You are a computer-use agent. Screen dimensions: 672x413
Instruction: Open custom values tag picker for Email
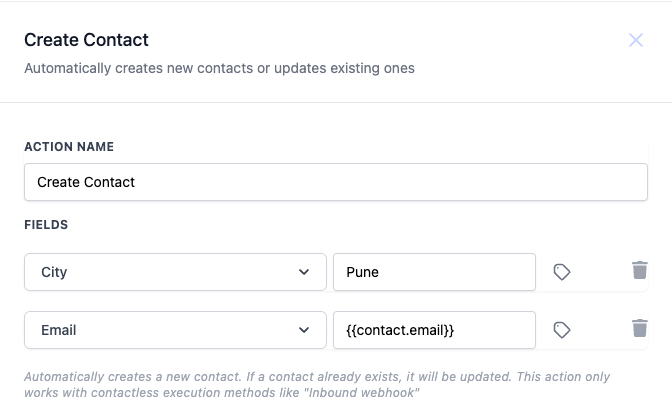pos(562,330)
